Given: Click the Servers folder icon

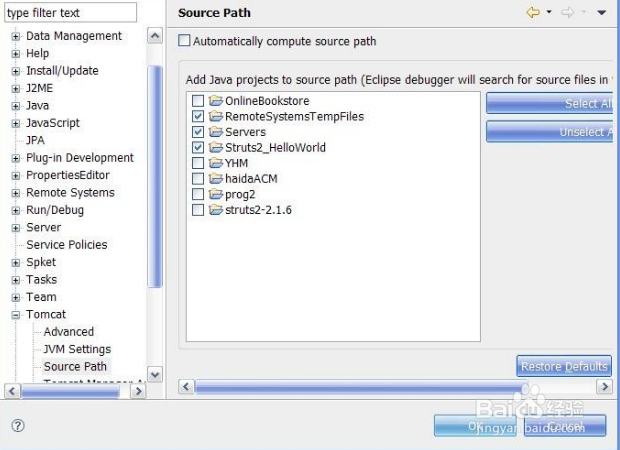Looking at the screenshot, I should point(215,132).
